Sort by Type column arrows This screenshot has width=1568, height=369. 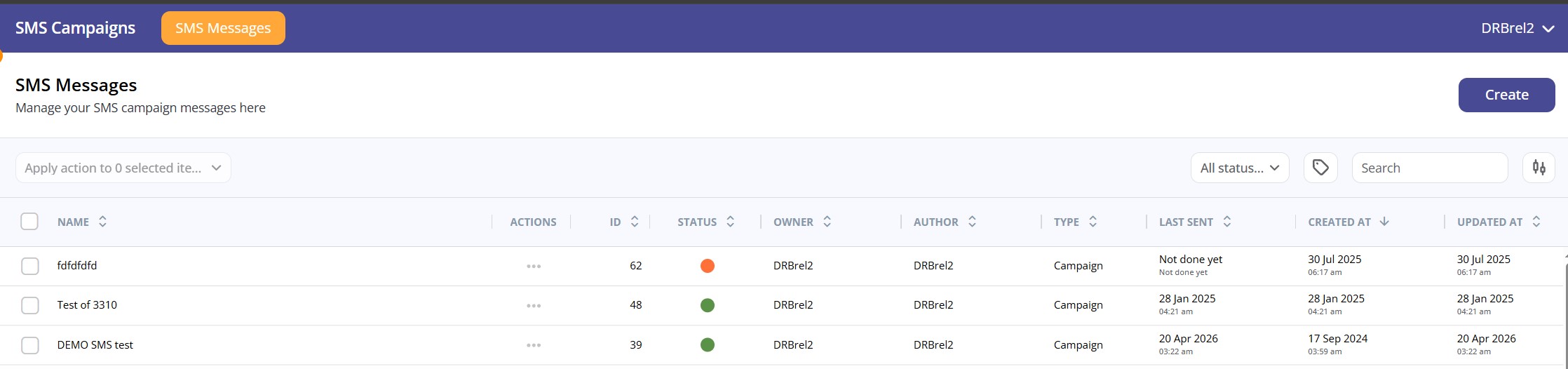[1093, 222]
